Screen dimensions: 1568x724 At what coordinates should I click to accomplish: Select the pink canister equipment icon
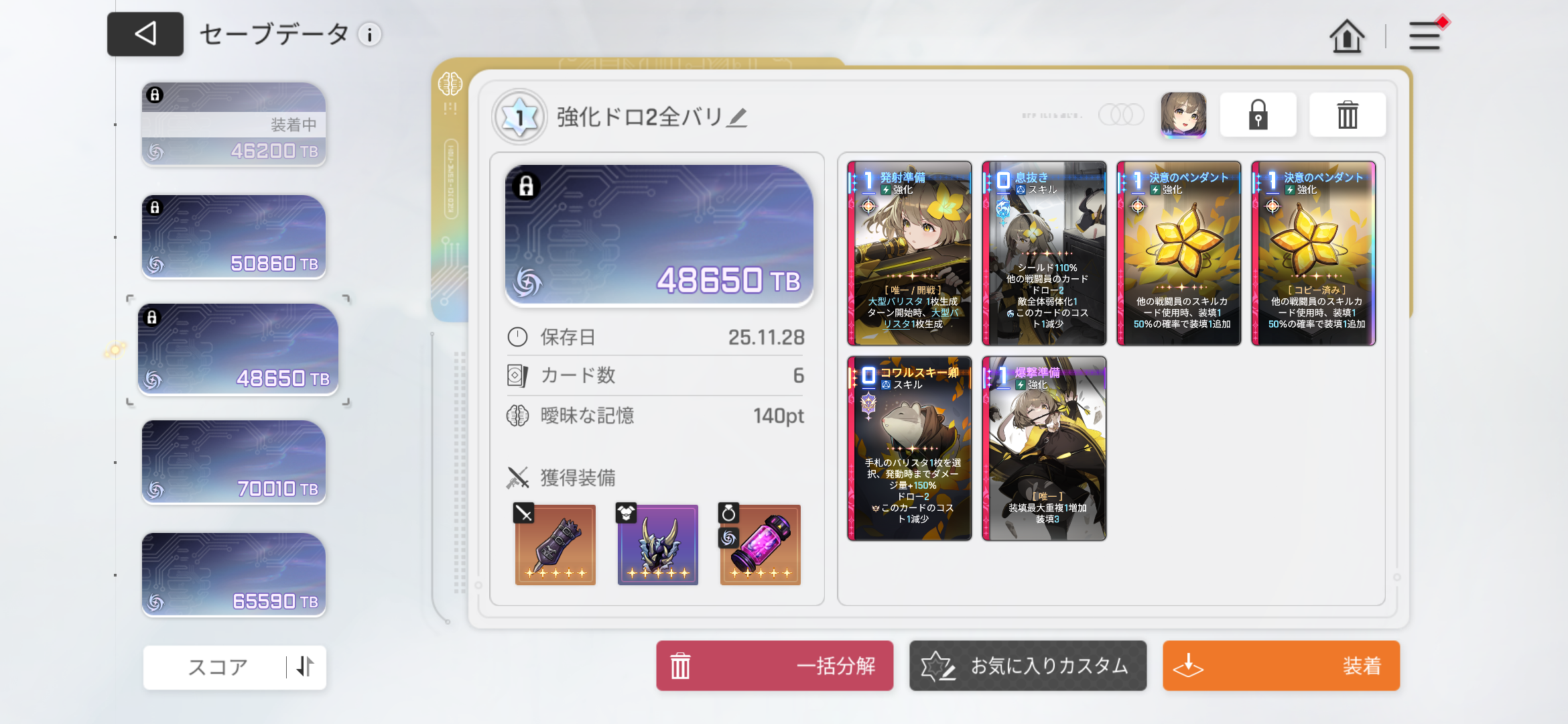(x=760, y=543)
